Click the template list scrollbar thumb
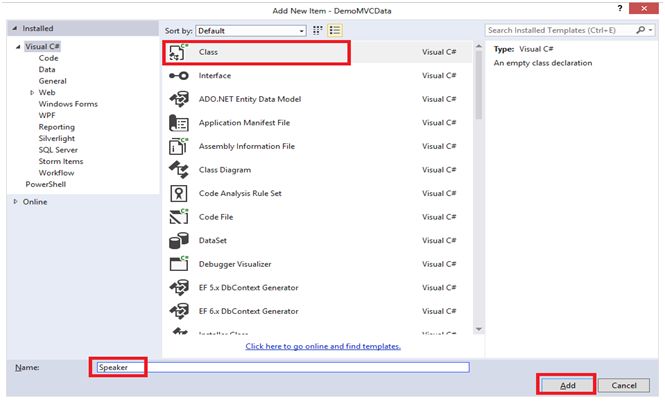665x401 pixels. [479, 84]
